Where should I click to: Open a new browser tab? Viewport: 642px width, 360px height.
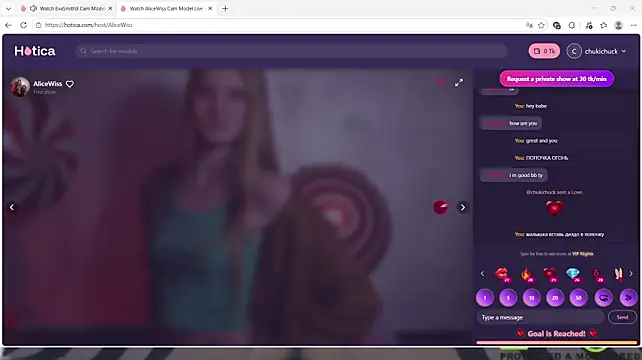[x=225, y=8]
